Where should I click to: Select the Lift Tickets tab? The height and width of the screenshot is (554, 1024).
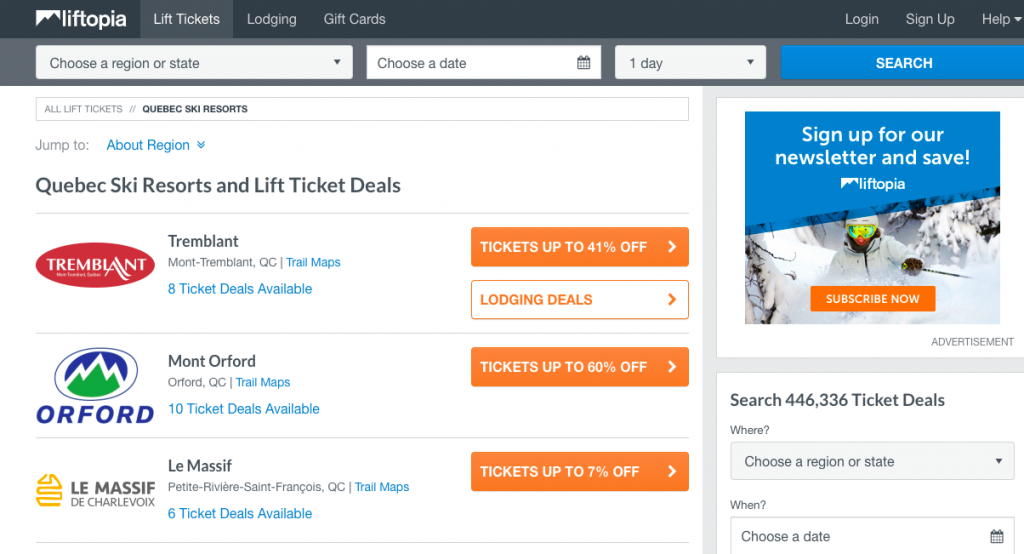point(189,19)
